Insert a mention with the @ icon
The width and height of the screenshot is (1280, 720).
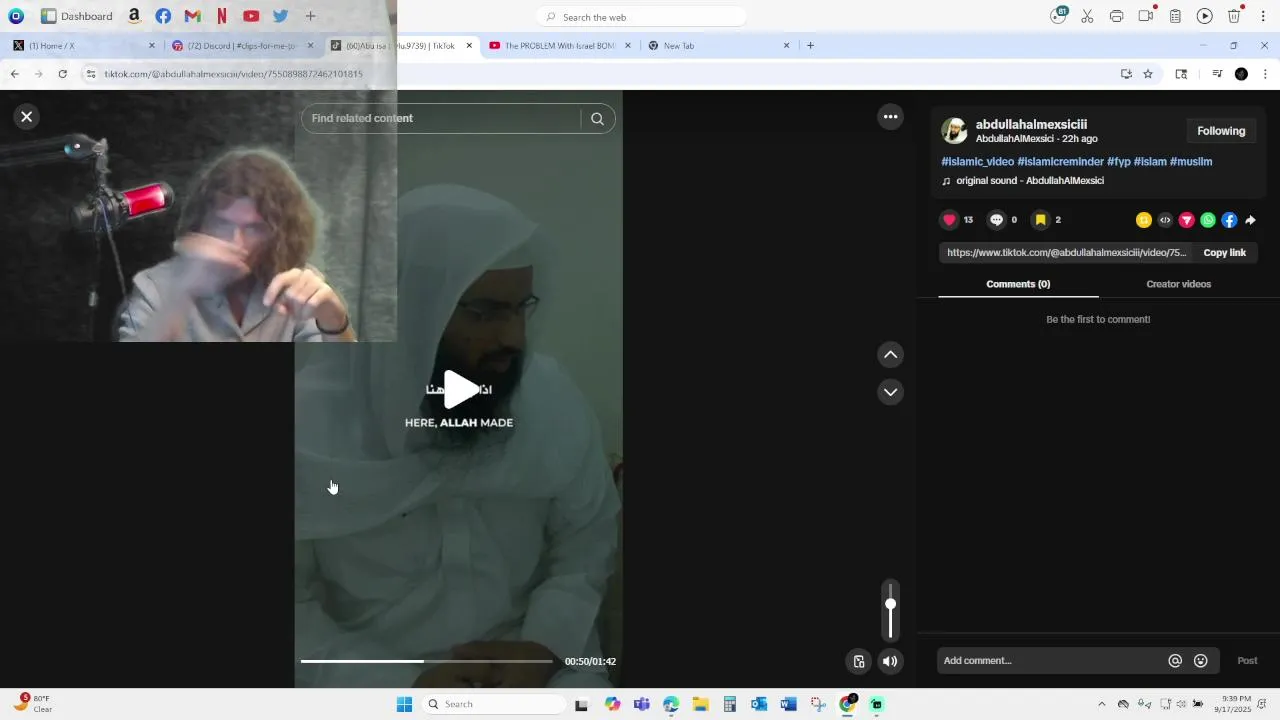[1175, 661]
